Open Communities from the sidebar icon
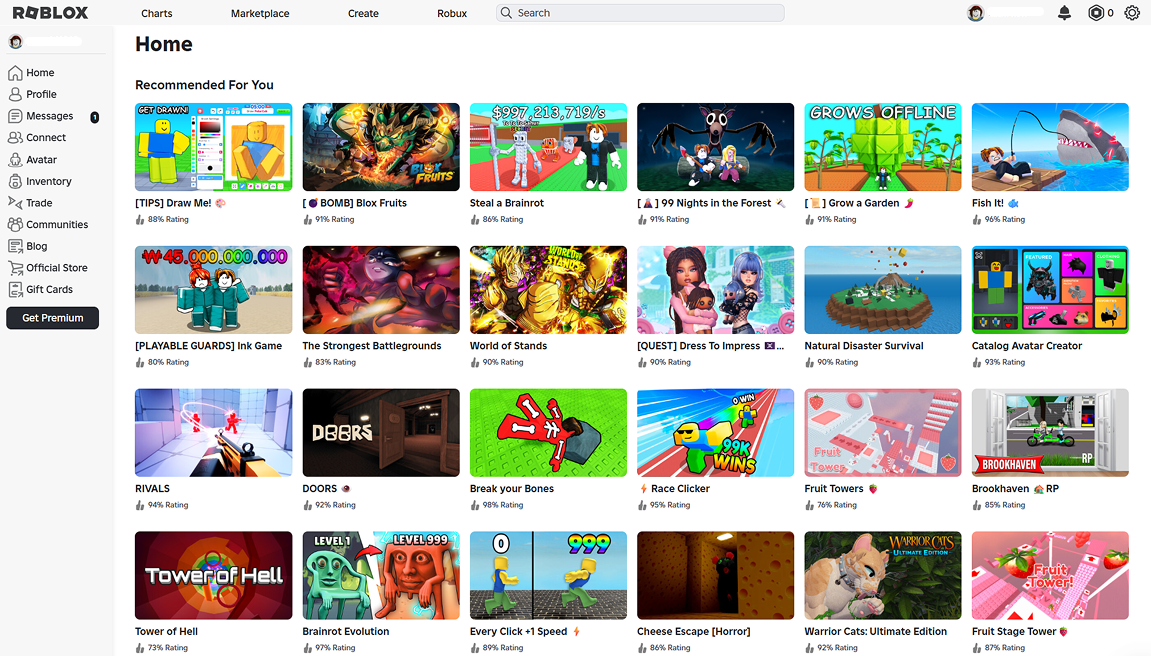1151x656 pixels. (13, 224)
